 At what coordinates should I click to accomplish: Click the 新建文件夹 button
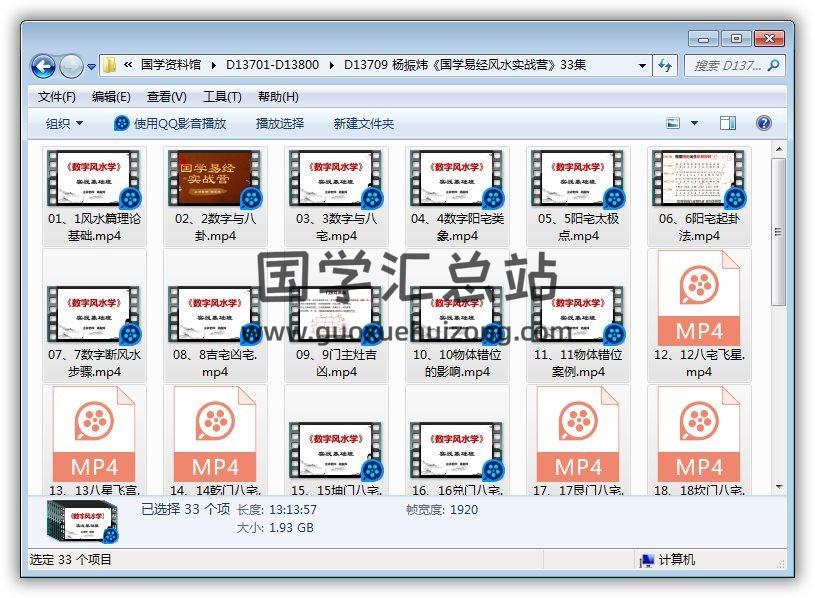[364, 123]
